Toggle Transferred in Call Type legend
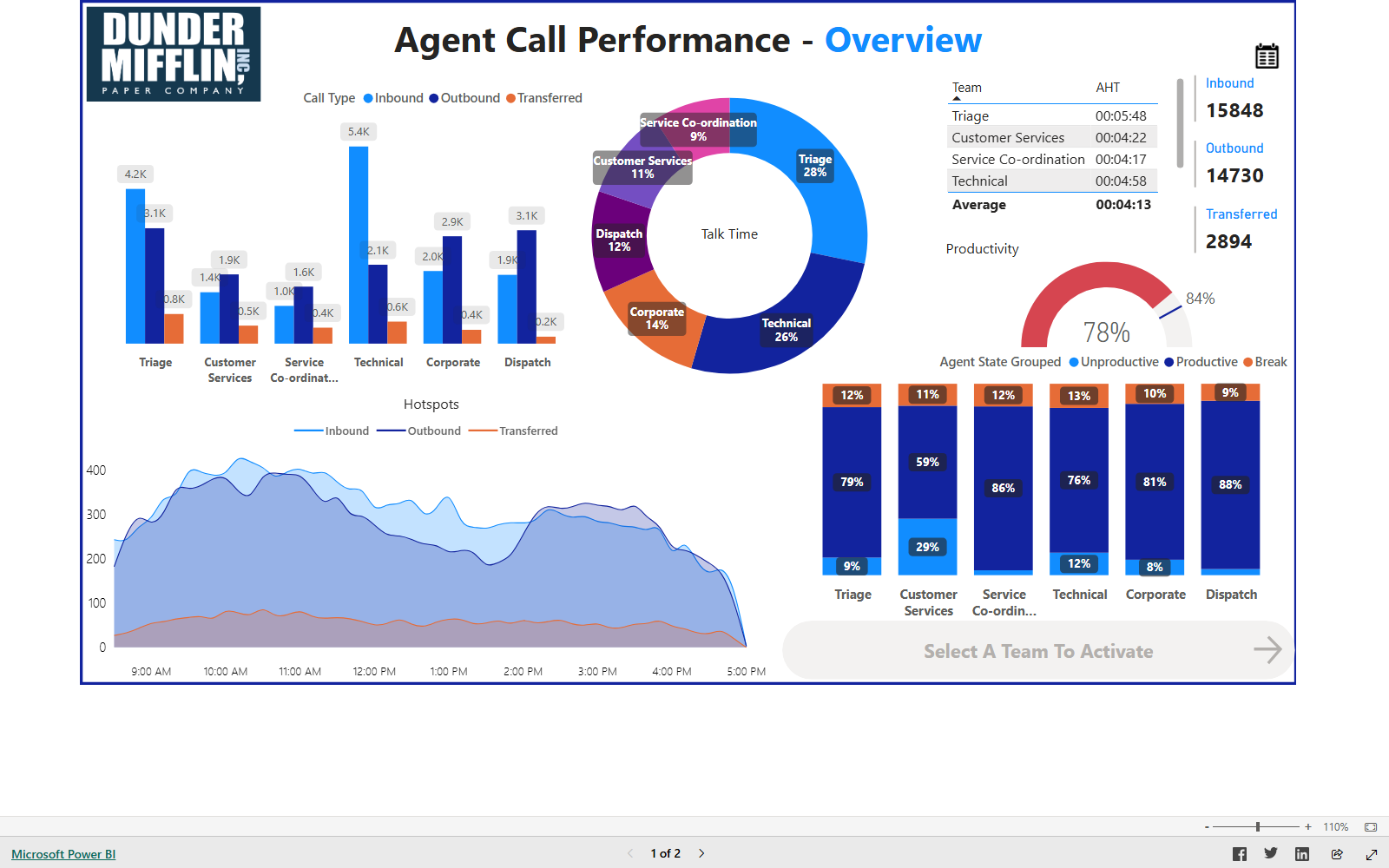1389x868 pixels. point(544,98)
